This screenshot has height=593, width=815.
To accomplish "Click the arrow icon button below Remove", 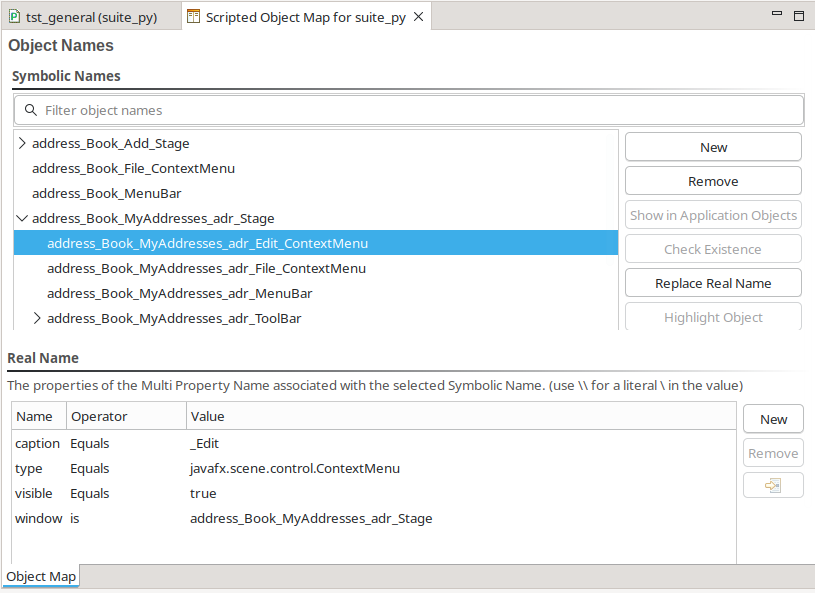I will pos(772,486).
